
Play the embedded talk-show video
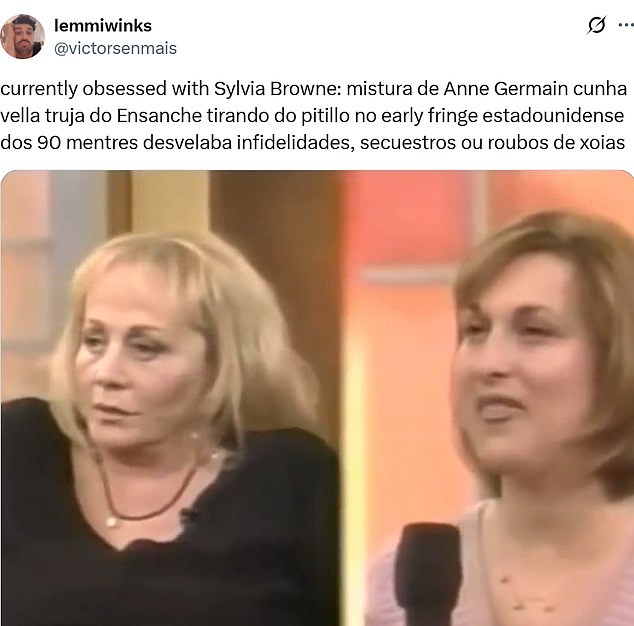[x=317, y=398]
